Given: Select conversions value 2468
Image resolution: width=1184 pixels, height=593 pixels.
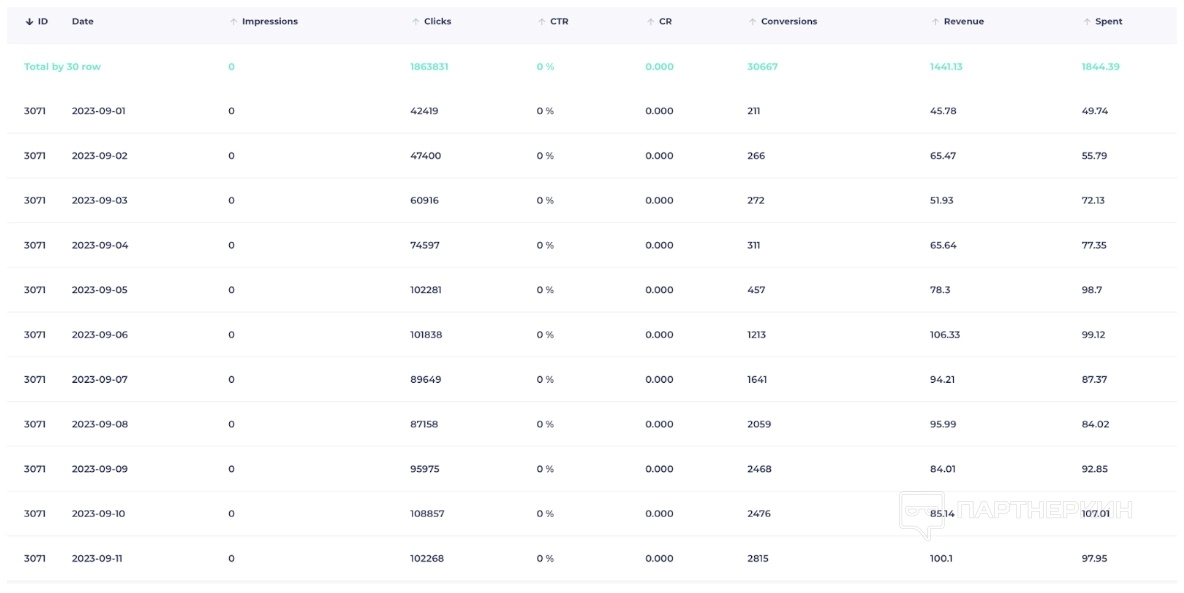Looking at the screenshot, I should click(759, 469).
